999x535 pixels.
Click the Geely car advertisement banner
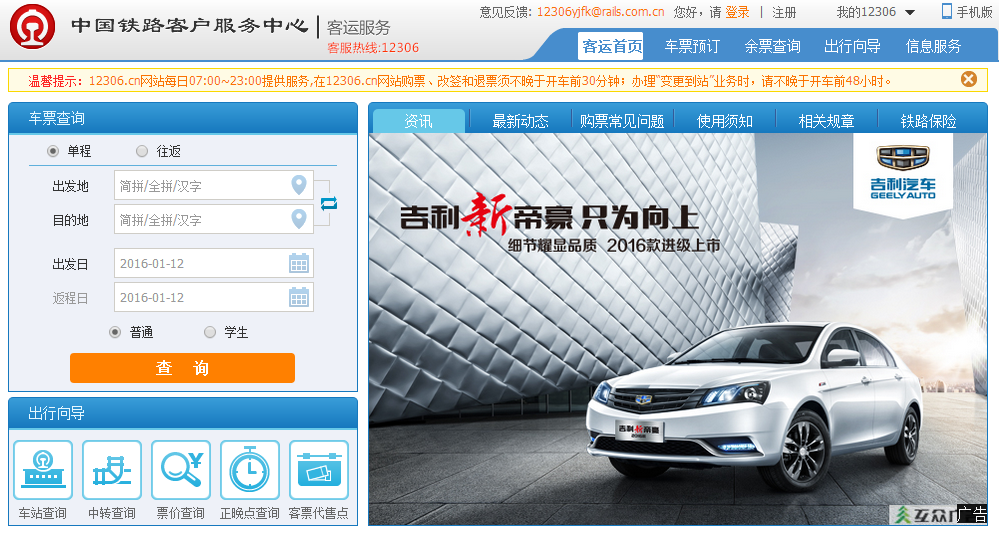pos(678,329)
